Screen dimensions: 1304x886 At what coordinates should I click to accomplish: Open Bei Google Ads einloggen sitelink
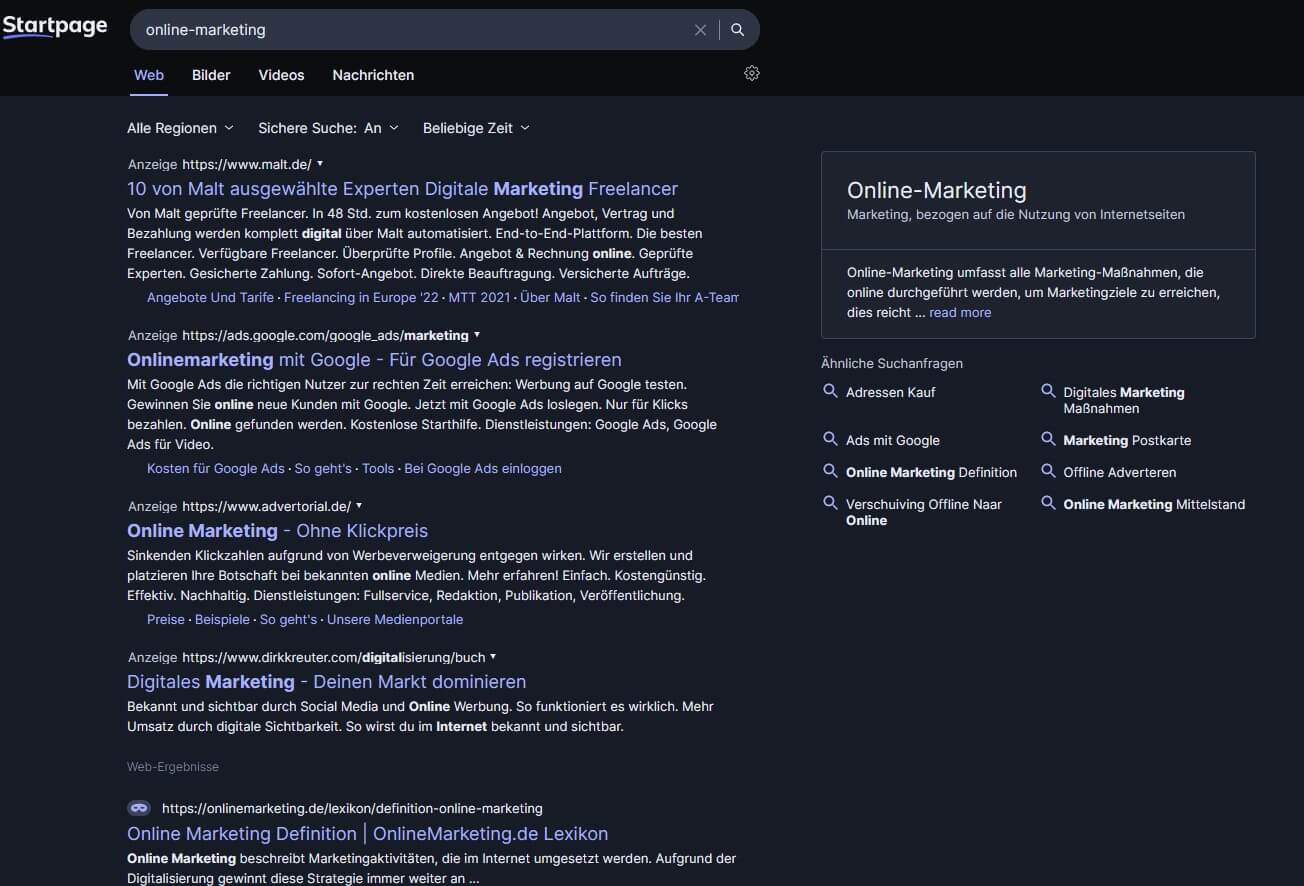point(483,468)
